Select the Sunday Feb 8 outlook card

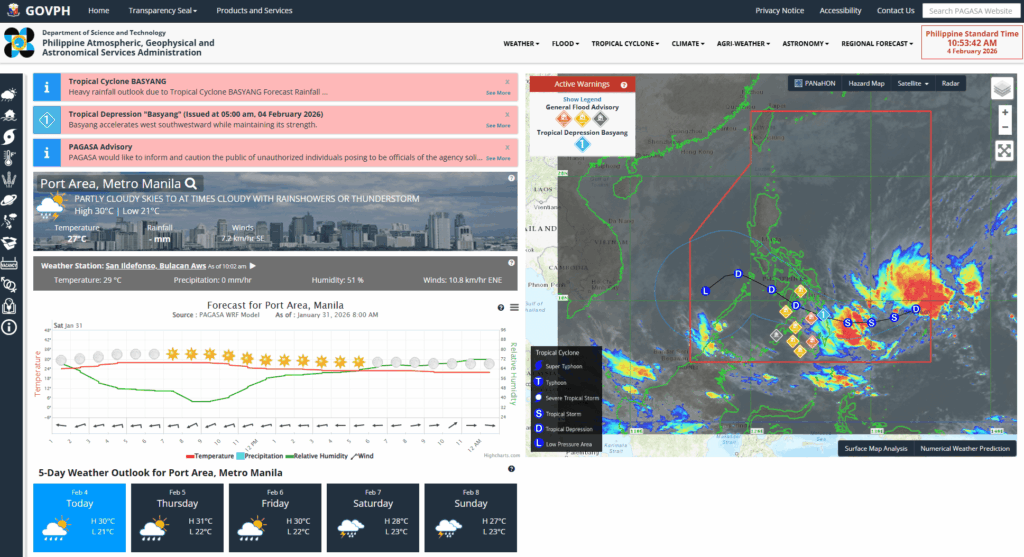coord(471,518)
